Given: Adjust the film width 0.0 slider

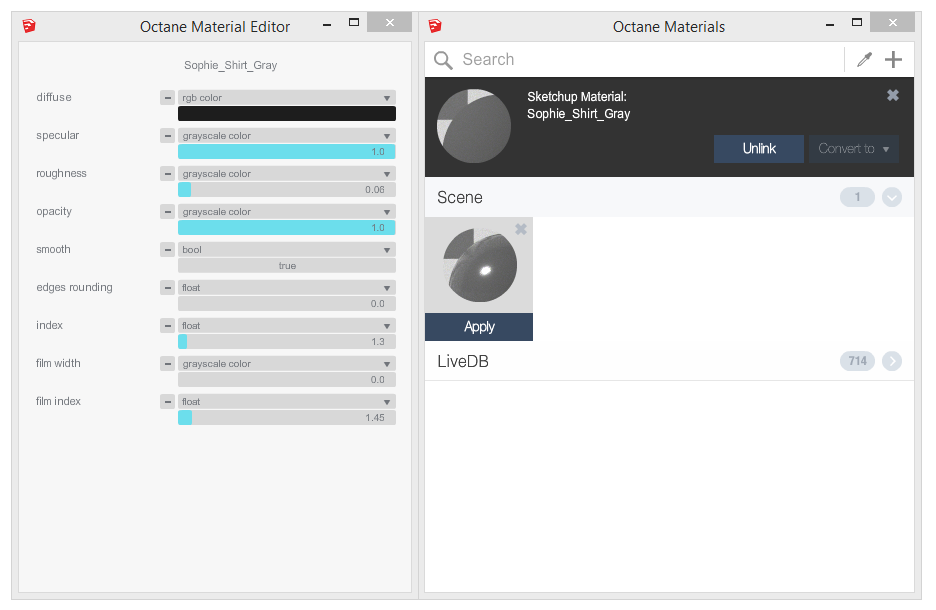Looking at the screenshot, I should click(x=287, y=380).
